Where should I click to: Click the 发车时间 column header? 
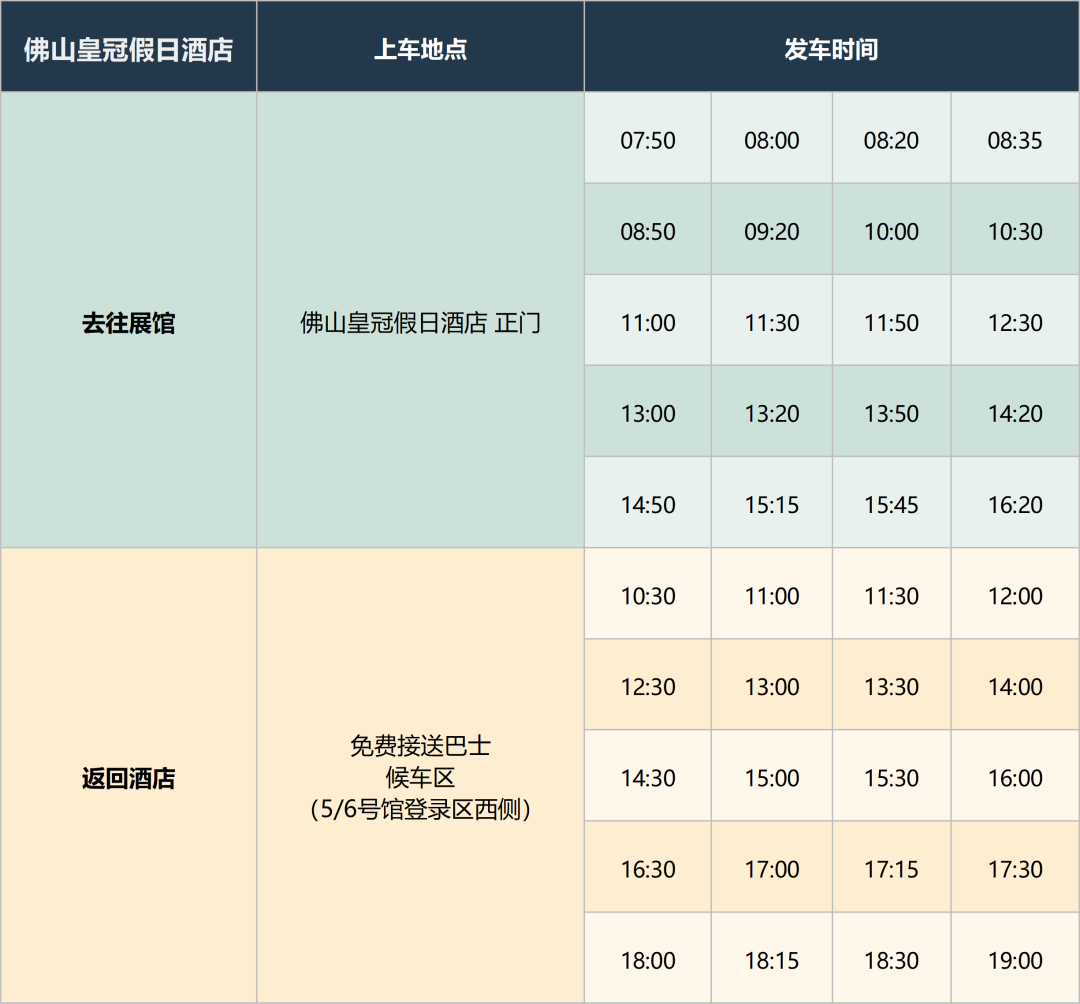pyautogui.click(x=831, y=46)
